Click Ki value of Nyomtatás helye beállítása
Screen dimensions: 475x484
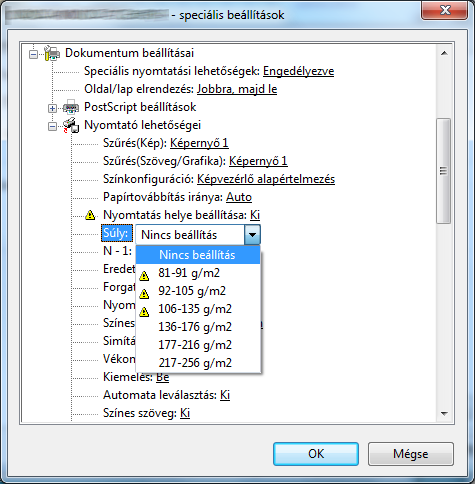click(x=255, y=215)
